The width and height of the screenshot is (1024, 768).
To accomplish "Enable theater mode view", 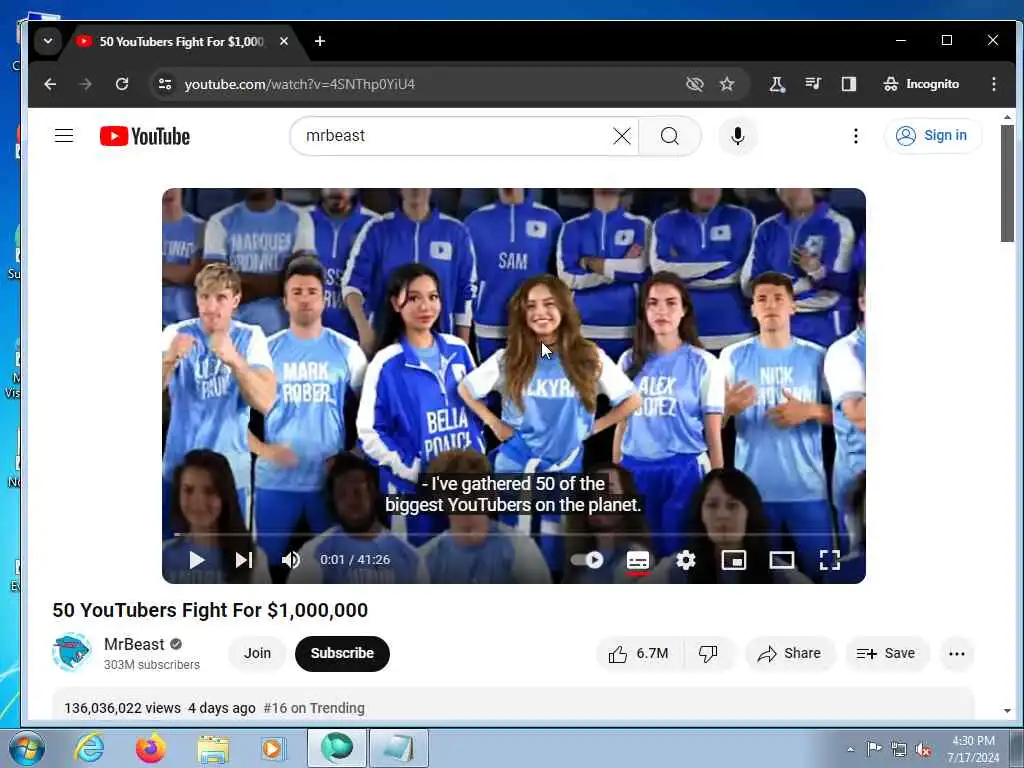I will 782,560.
